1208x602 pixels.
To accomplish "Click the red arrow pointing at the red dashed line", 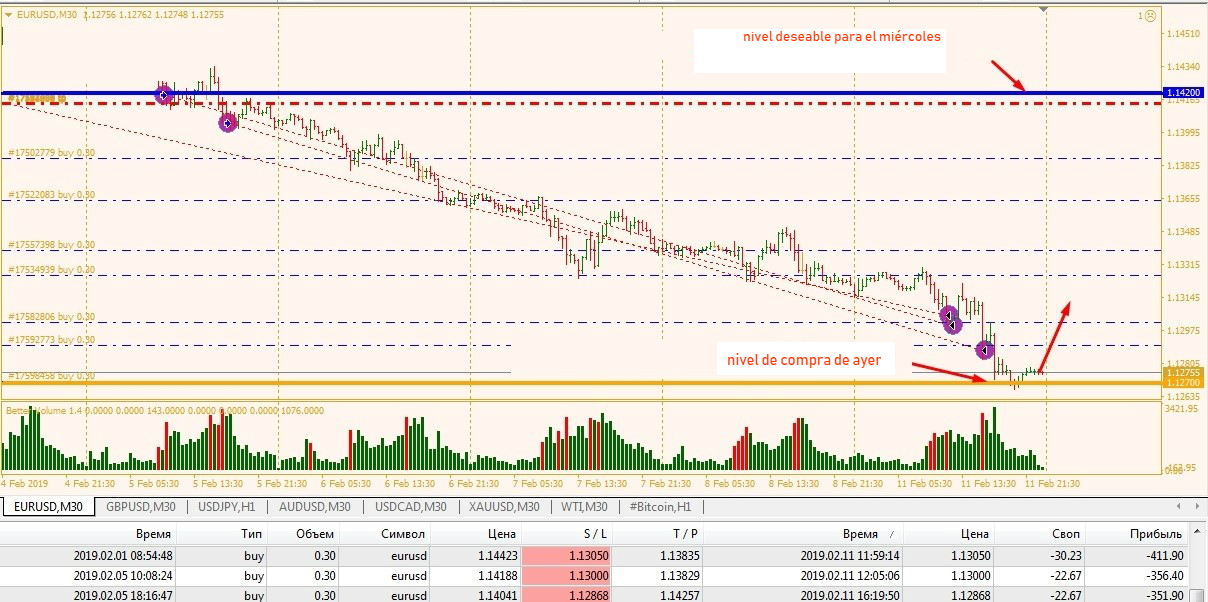I will pyautogui.click(x=1008, y=75).
